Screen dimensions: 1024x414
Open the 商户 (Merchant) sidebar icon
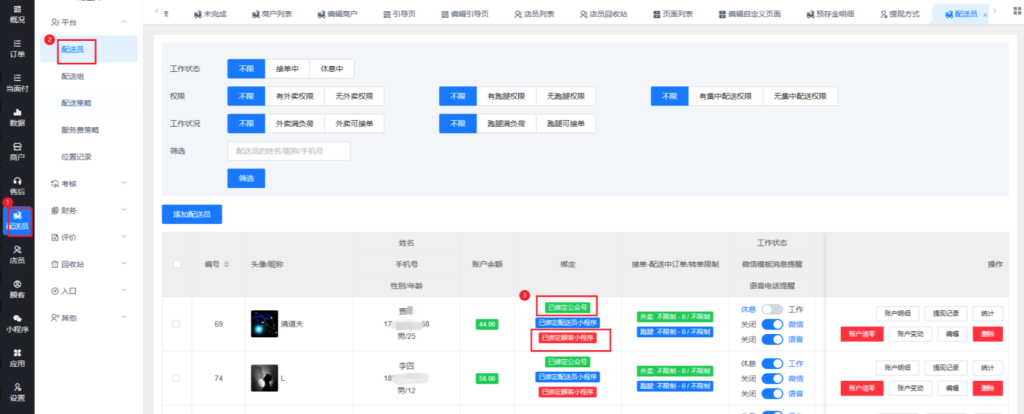17,151
